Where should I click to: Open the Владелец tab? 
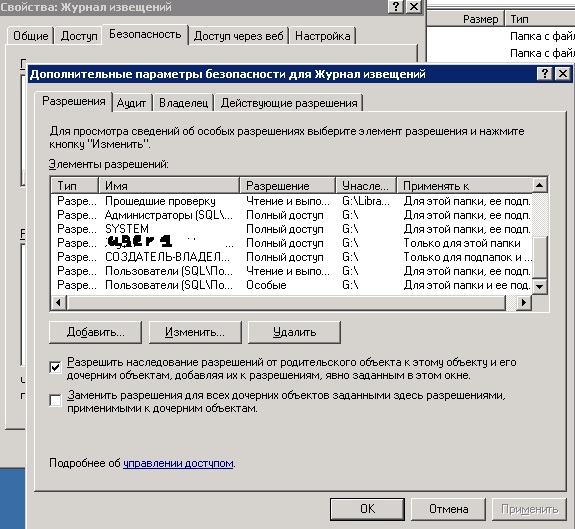point(183,103)
